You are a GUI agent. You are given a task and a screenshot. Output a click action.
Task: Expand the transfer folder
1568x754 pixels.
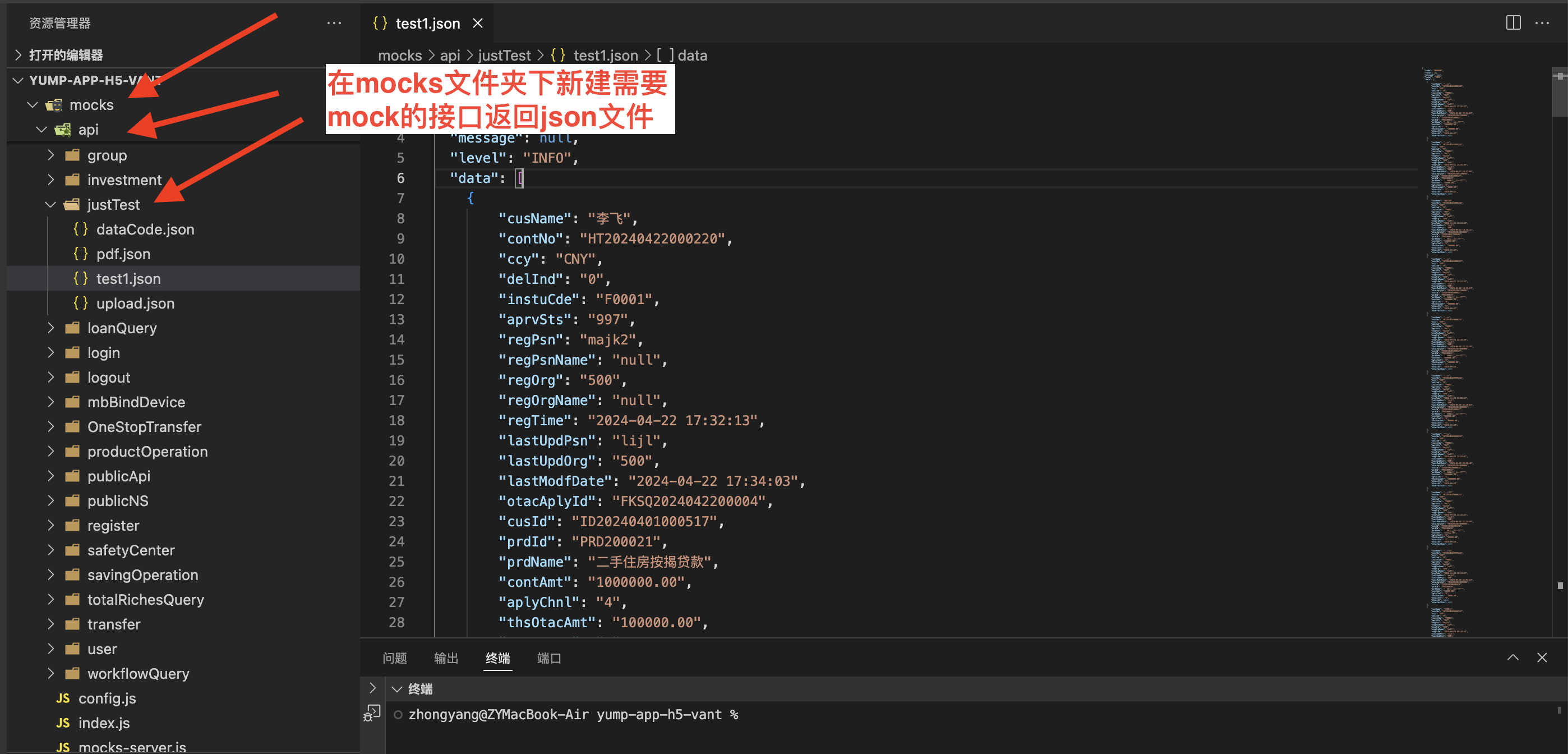pos(51,624)
